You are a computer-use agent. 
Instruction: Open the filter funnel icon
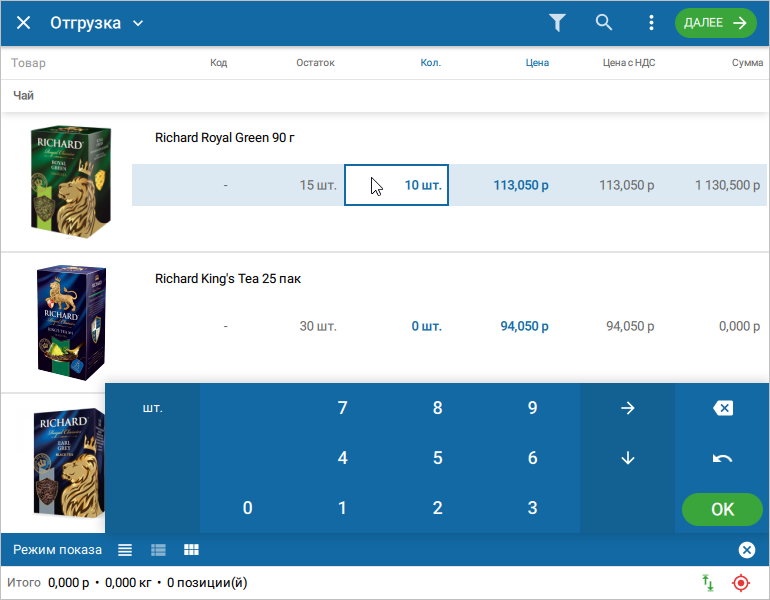pos(557,23)
